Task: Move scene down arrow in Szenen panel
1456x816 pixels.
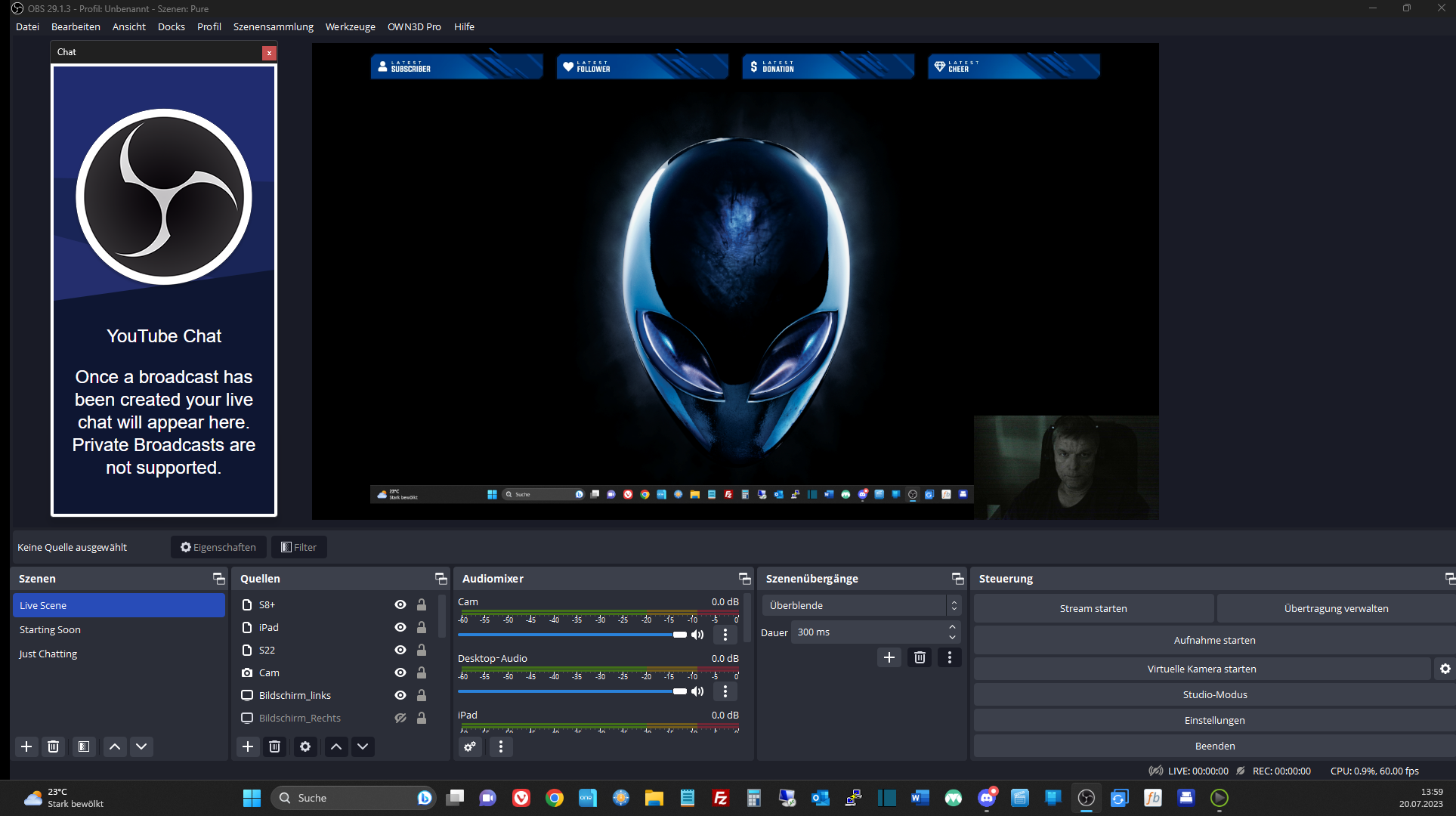Action: tap(141, 746)
